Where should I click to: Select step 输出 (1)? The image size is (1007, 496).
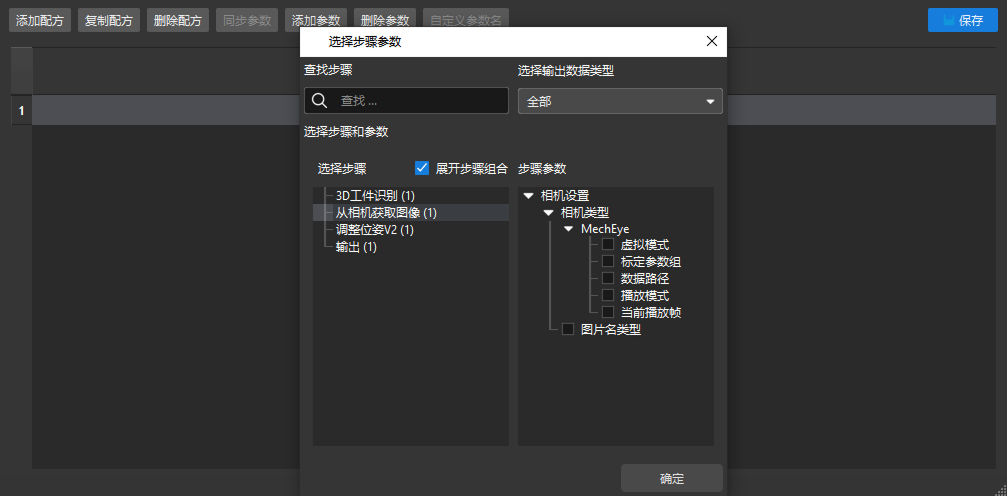coord(356,247)
